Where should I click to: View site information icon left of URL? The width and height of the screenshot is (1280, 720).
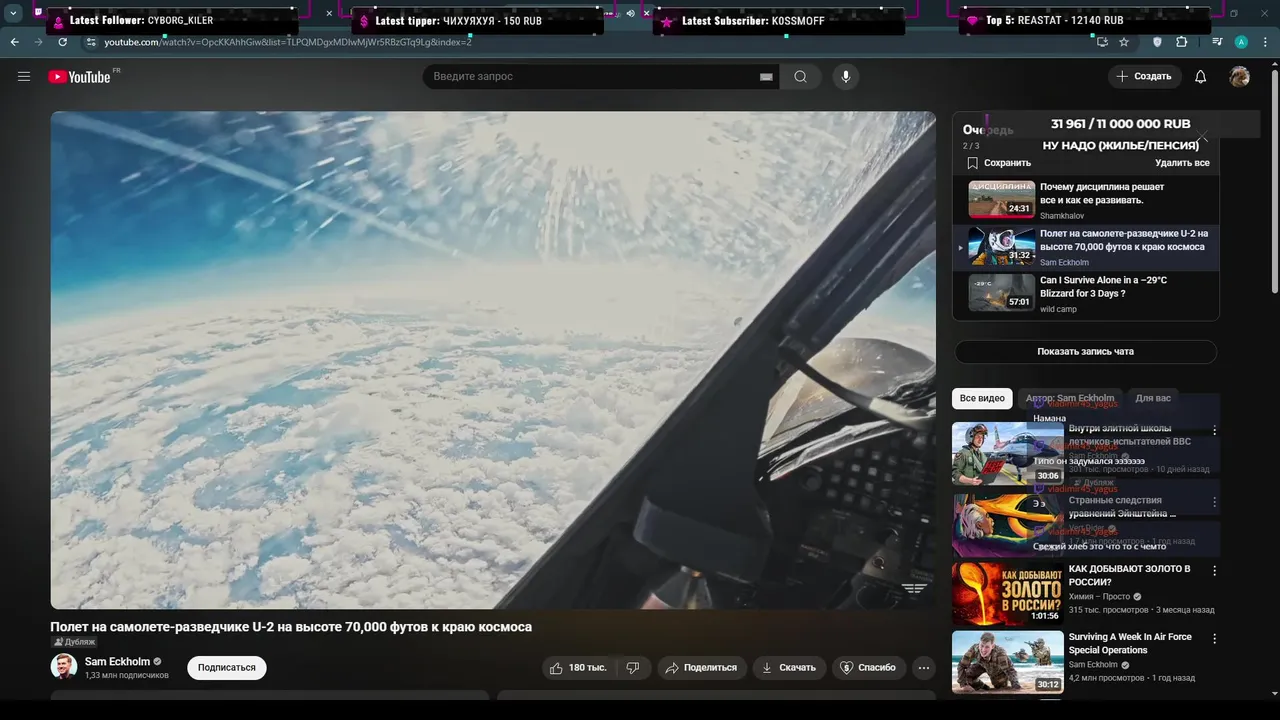tap(91, 42)
